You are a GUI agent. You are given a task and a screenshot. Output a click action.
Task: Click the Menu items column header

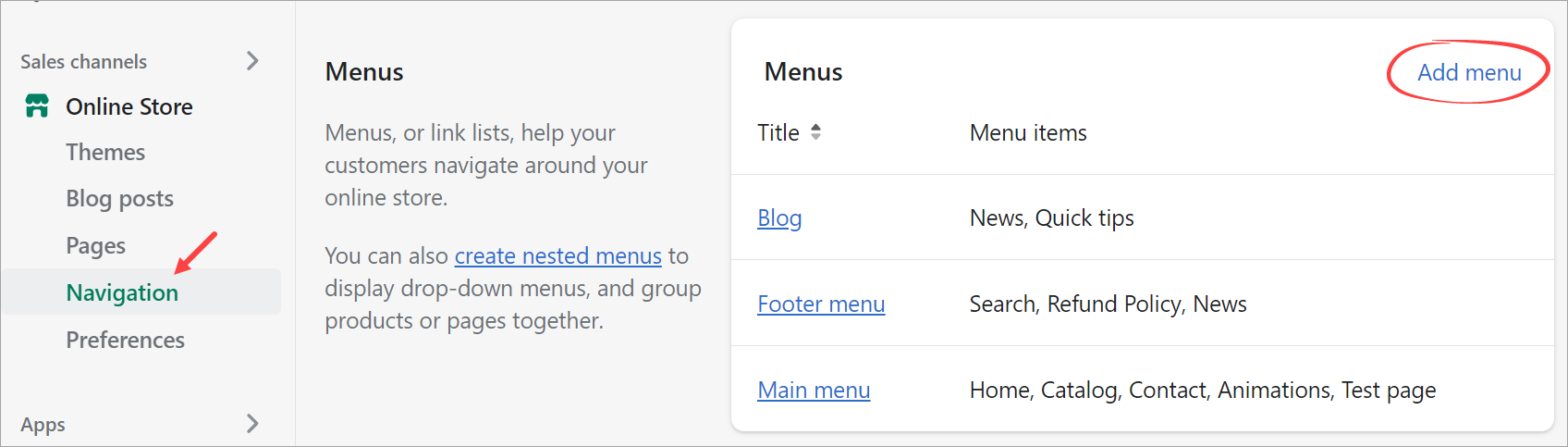[1028, 132]
